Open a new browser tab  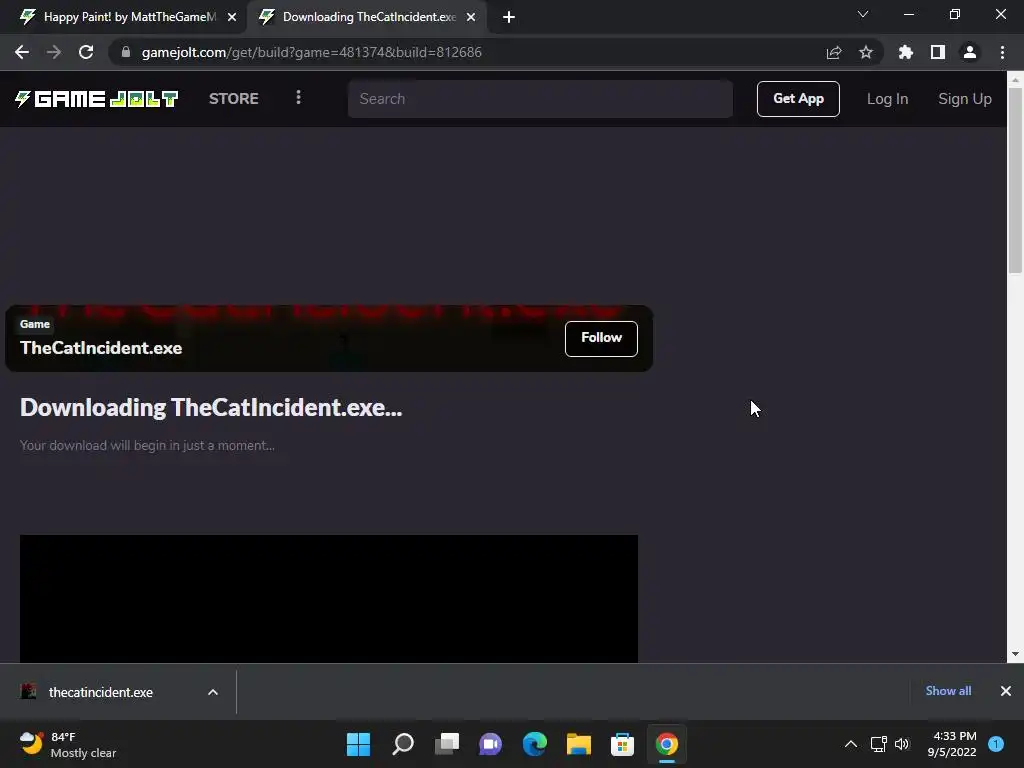(x=509, y=17)
